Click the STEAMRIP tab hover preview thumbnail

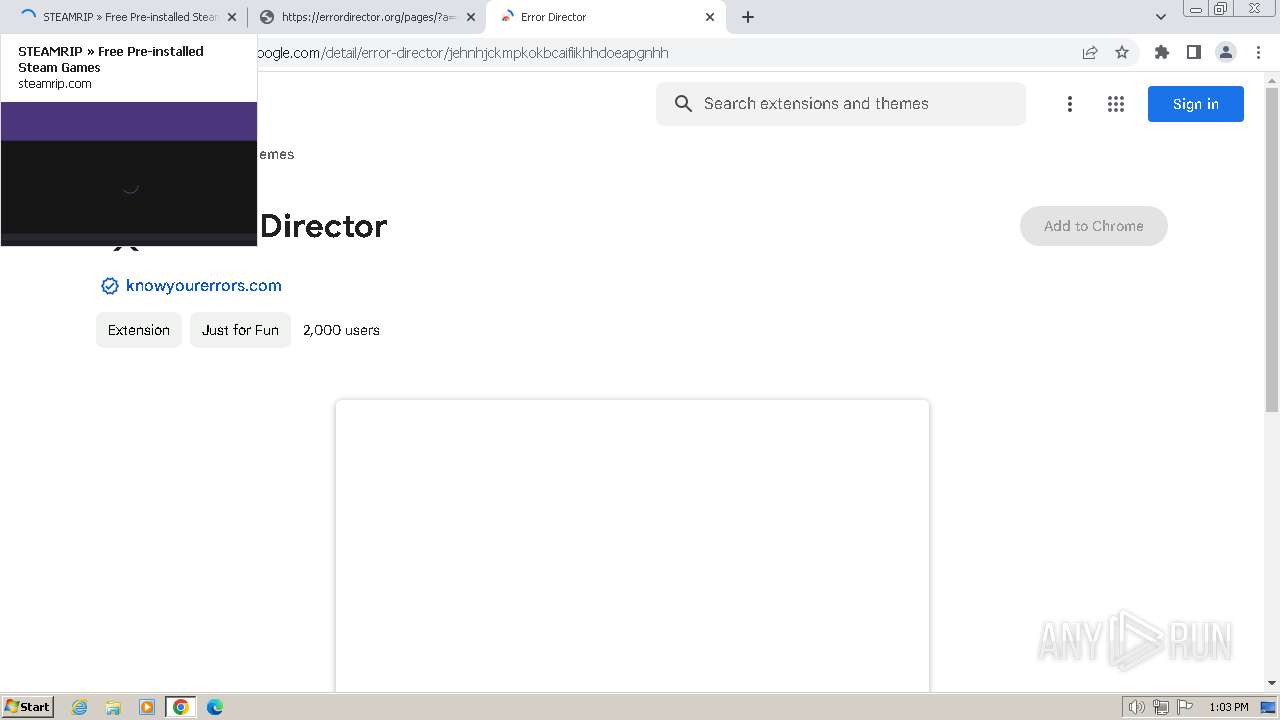pyautogui.click(x=129, y=173)
